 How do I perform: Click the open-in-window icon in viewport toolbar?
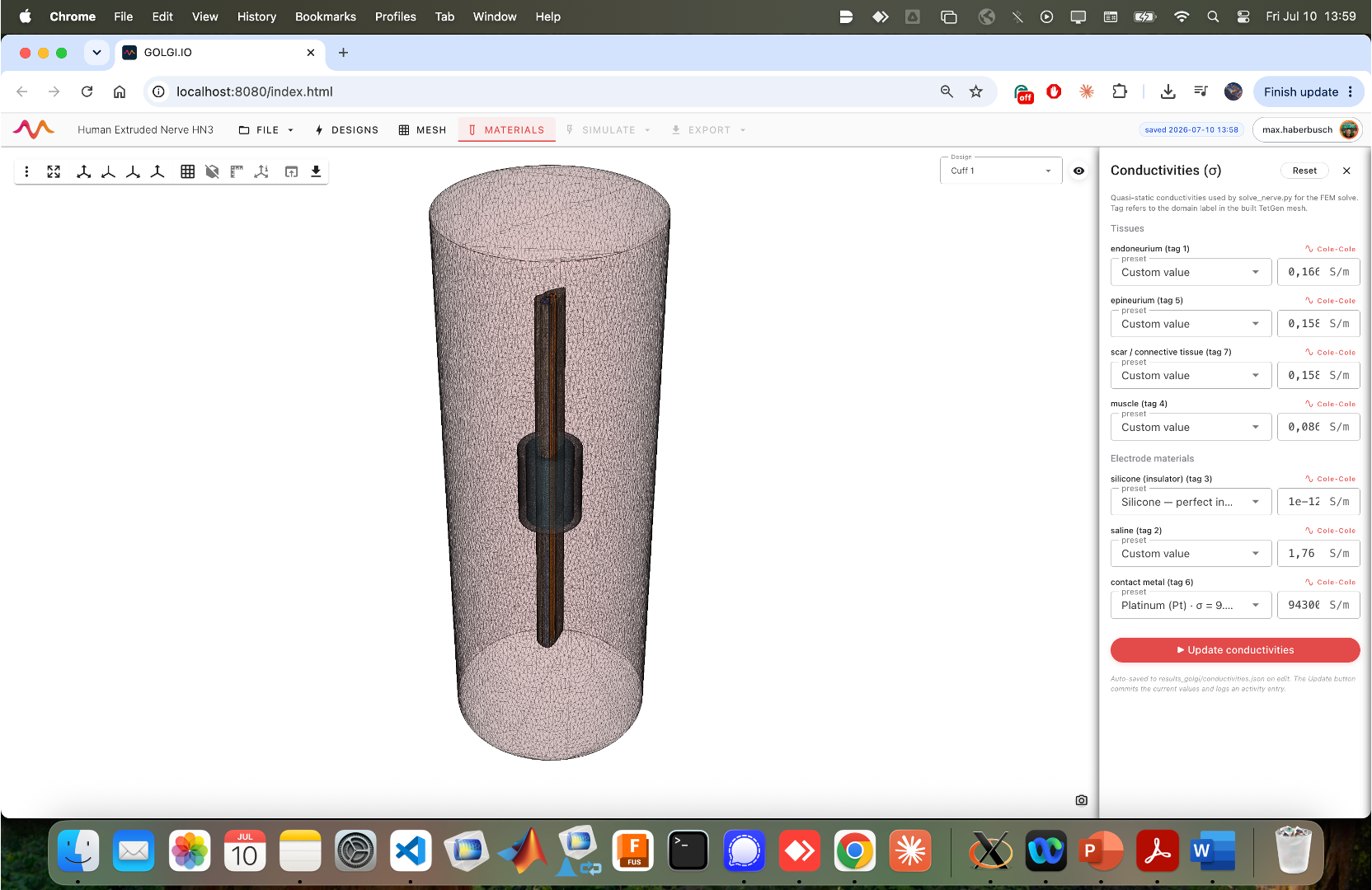291,171
